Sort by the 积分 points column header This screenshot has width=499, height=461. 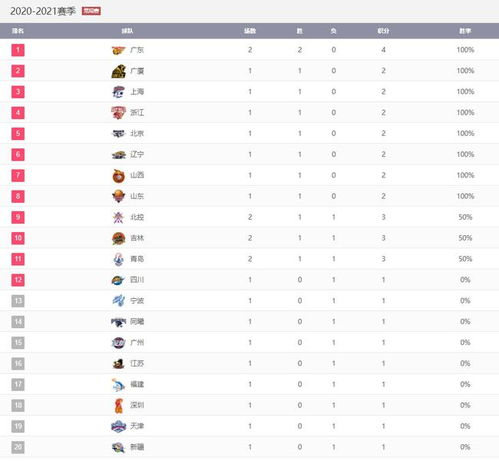pos(383,31)
